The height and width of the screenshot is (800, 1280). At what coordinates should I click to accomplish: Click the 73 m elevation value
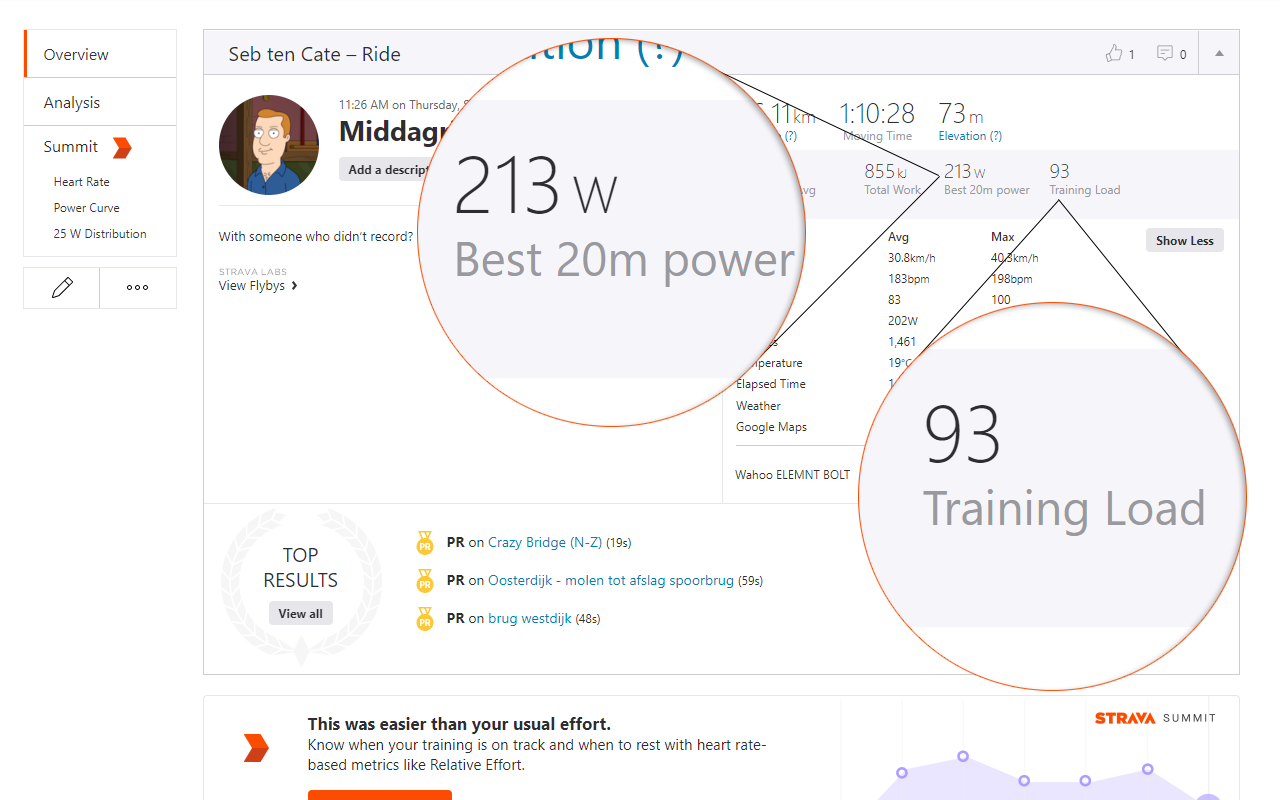coord(961,113)
